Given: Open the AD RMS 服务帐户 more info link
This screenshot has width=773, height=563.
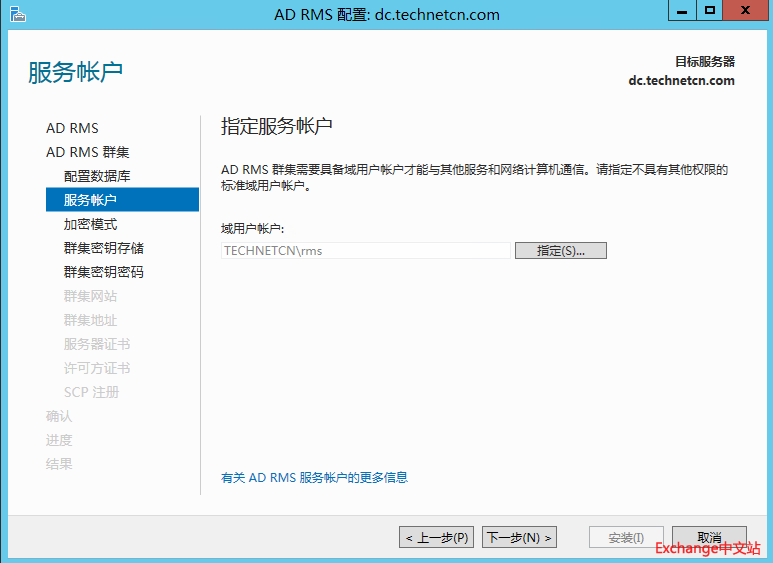Looking at the screenshot, I should coord(314,478).
